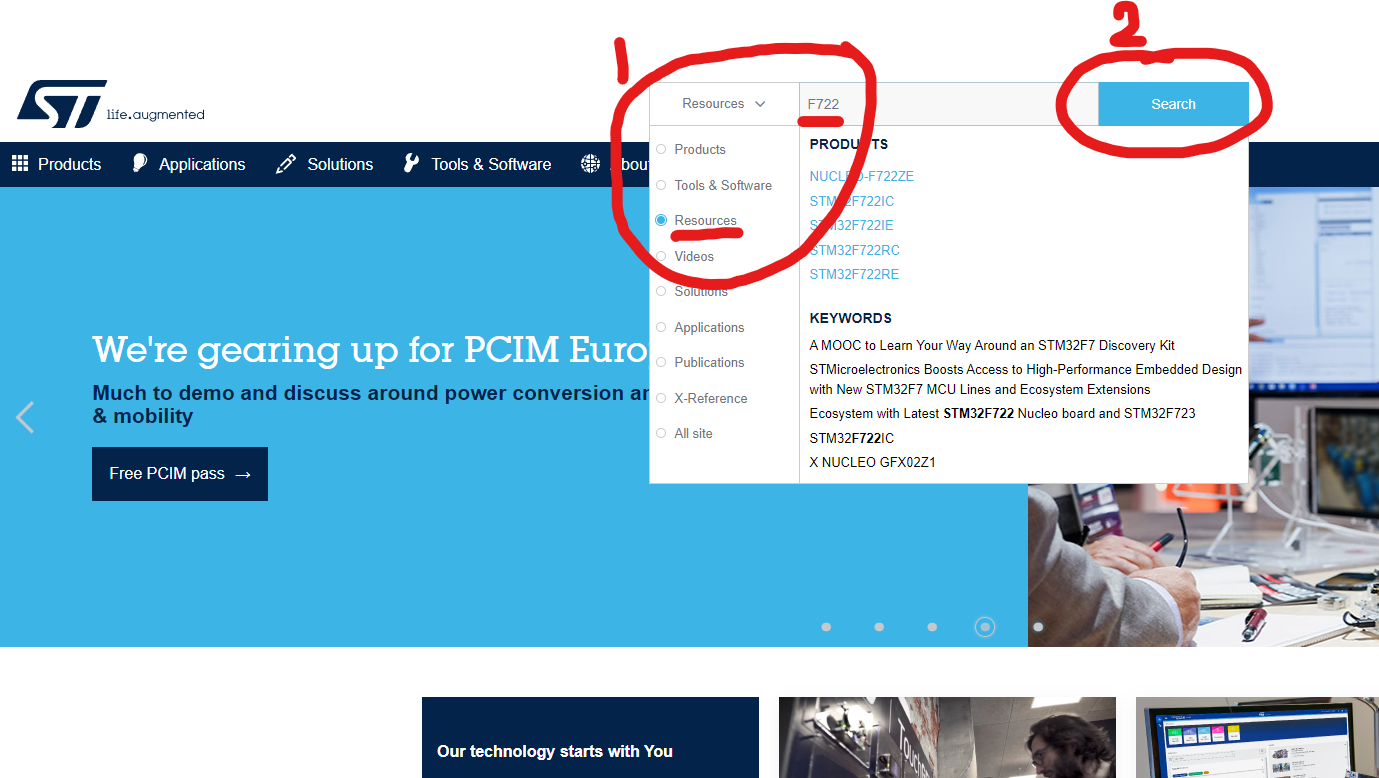Select the Videos radio option
This screenshot has width=1379, height=778.
click(x=661, y=256)
